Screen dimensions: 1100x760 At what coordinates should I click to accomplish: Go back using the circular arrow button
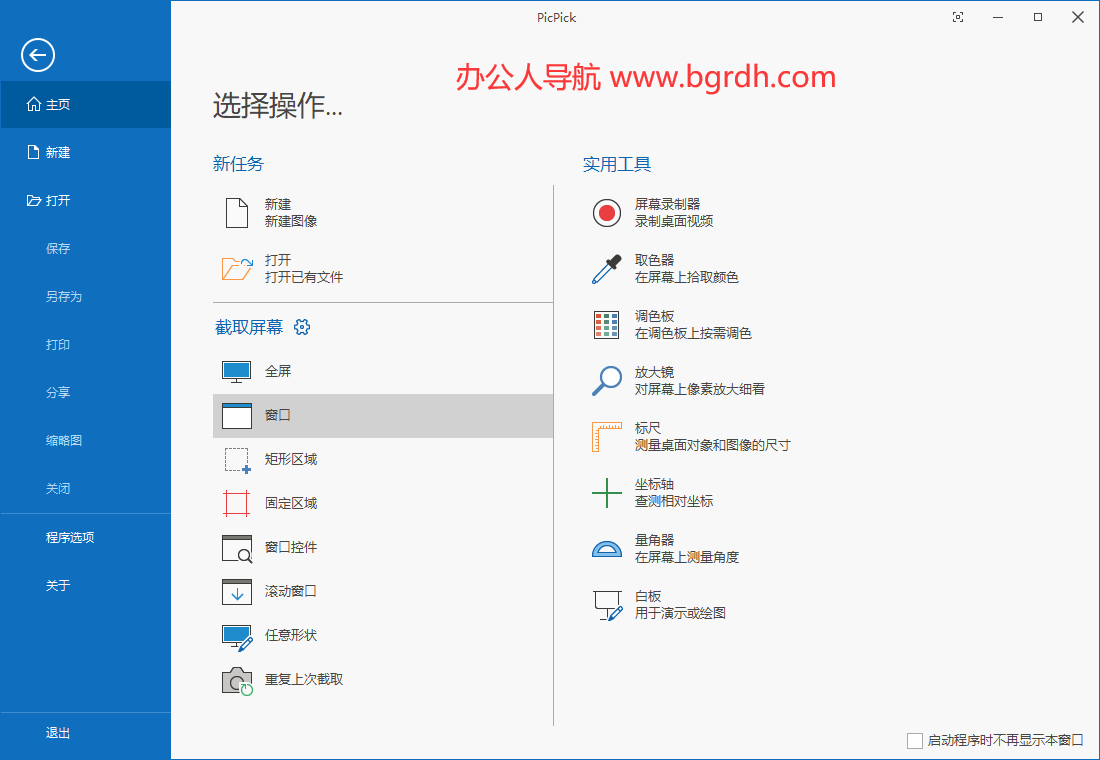(x=38, y=55)
